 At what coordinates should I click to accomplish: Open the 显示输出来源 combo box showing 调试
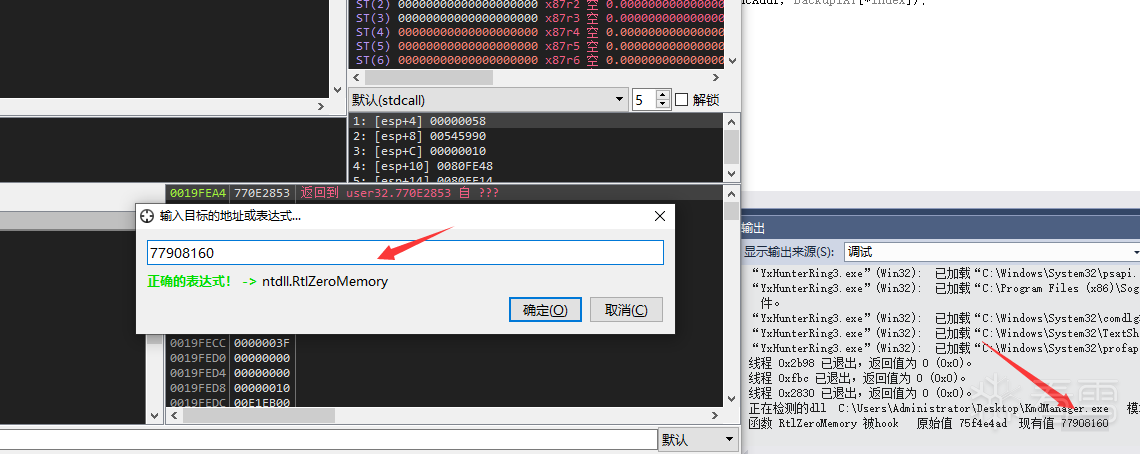click(x=992, y=252)
